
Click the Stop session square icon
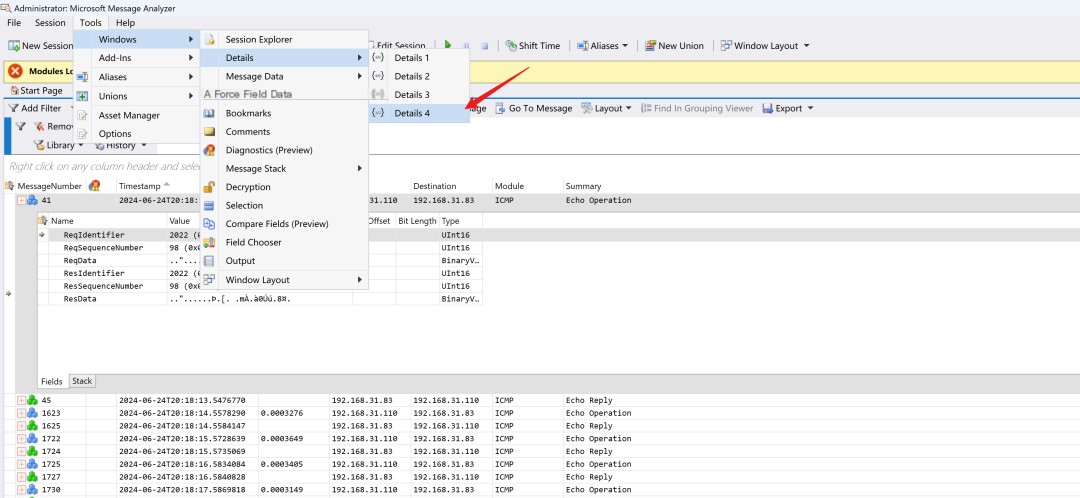pyautogui.click(x=484, y=46)
